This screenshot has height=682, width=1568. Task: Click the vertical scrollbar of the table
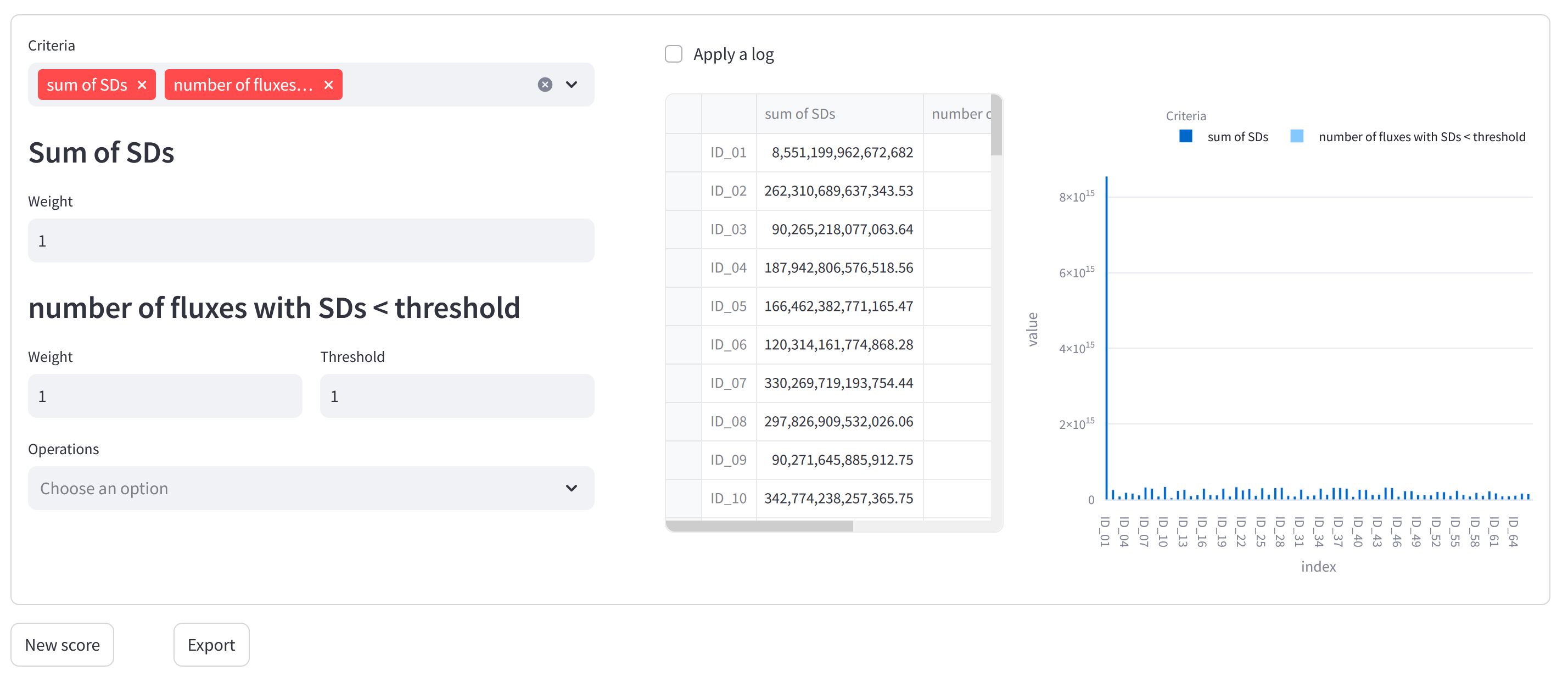coord(996,125)
